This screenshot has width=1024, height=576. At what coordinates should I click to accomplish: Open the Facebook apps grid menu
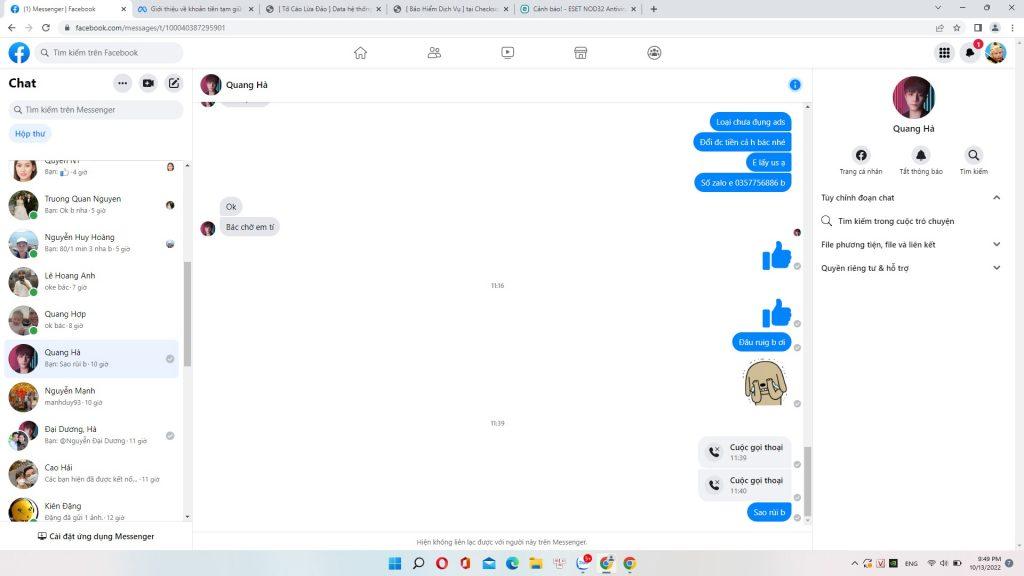943,53
